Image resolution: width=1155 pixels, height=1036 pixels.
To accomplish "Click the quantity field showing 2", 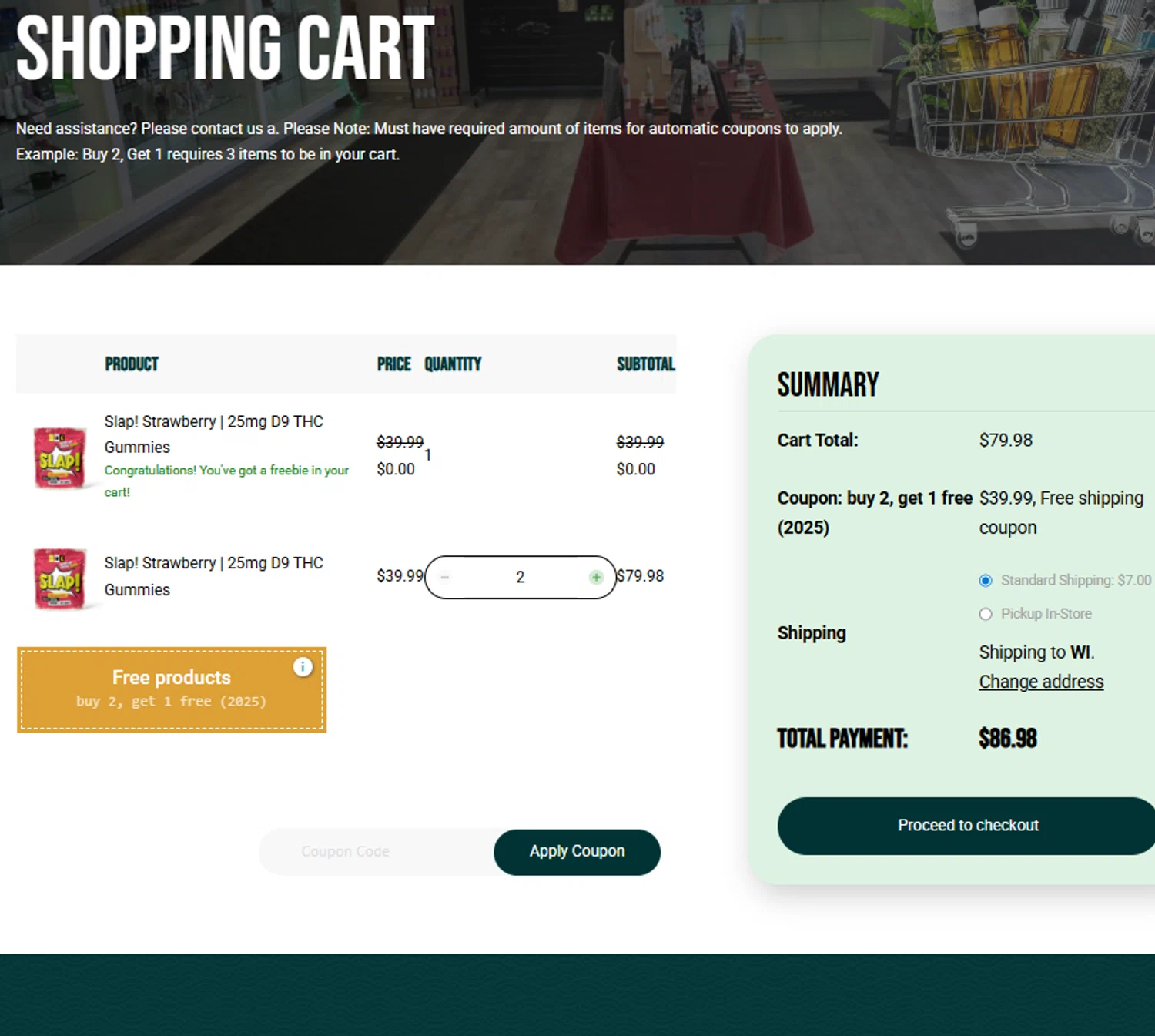I will tap(520, 577).
